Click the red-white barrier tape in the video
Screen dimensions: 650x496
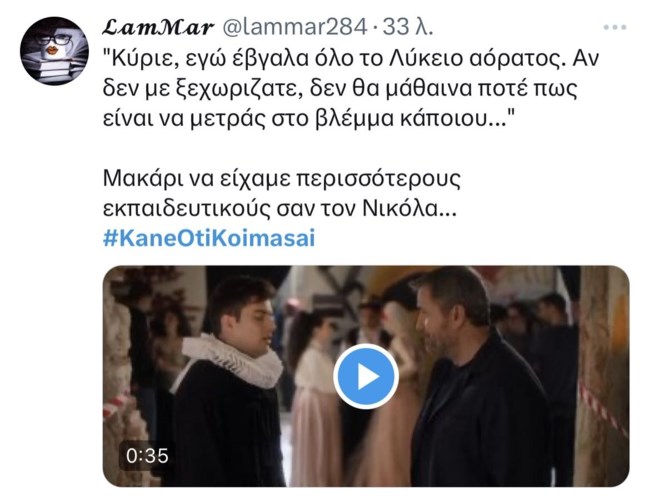[x=601, y=408]
